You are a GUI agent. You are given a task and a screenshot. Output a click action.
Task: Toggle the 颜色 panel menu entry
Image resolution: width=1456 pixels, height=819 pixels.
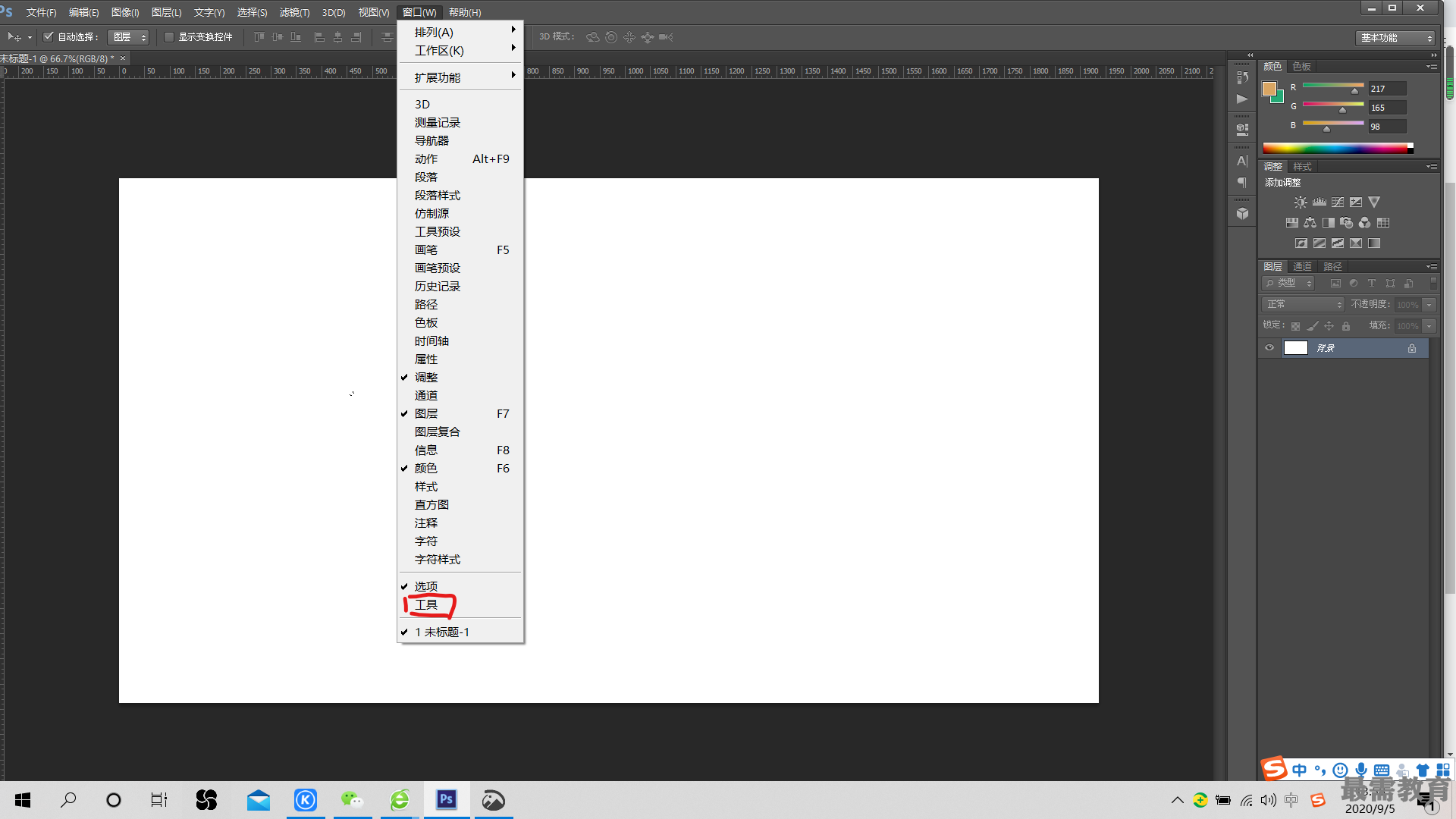(460, 468)
